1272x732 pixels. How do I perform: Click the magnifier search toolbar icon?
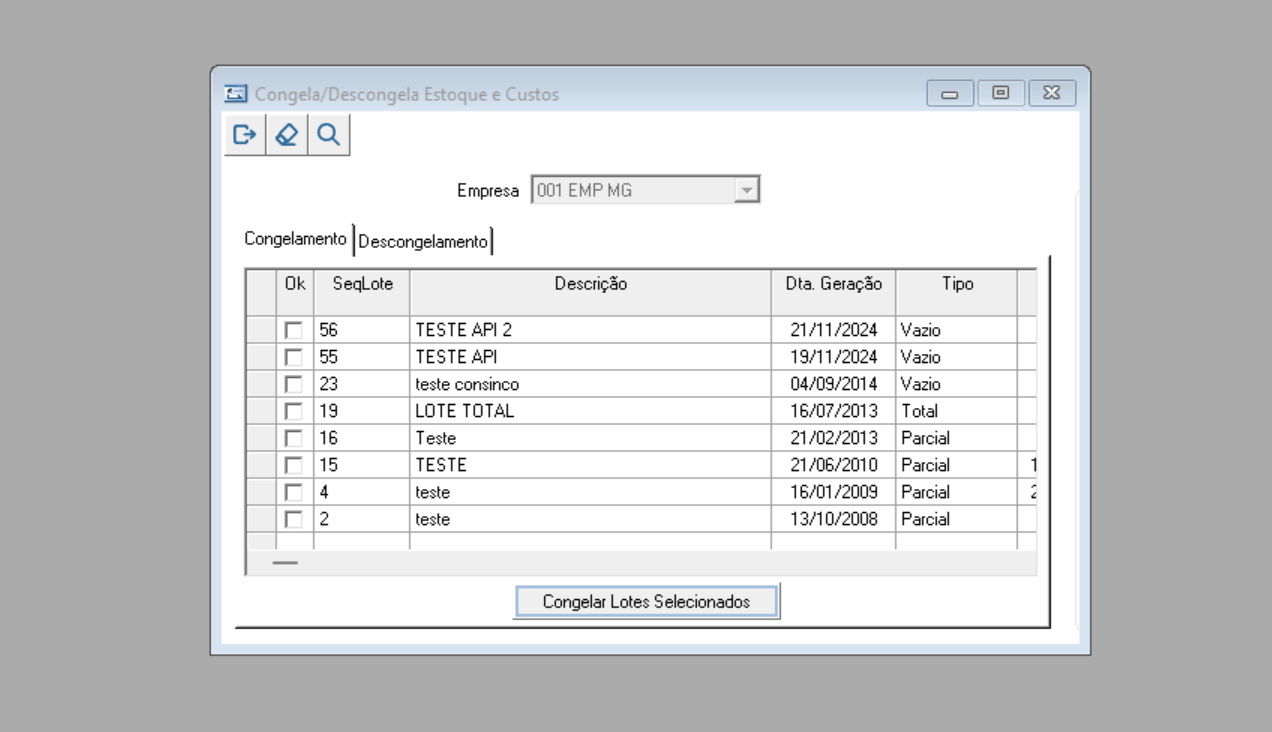[329, 135]
